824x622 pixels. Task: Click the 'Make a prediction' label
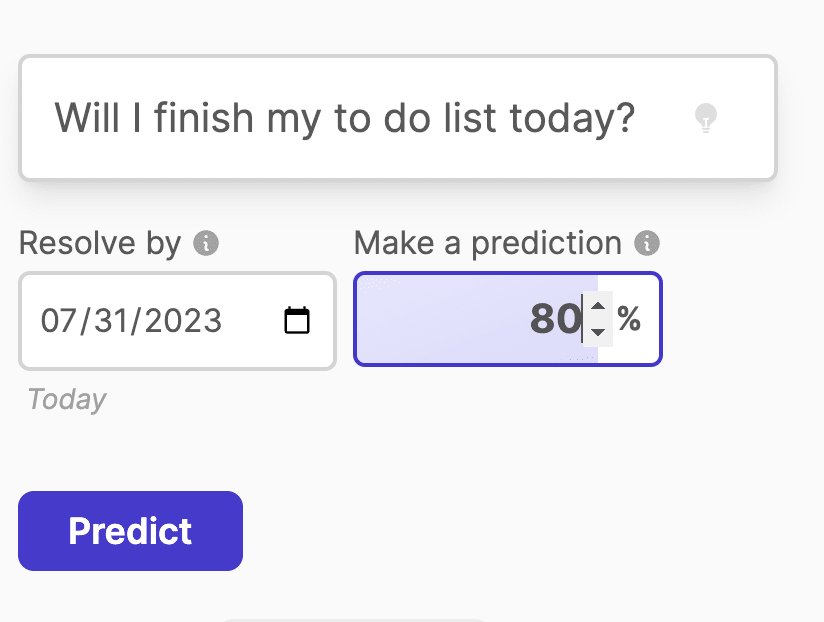point(487,243)
